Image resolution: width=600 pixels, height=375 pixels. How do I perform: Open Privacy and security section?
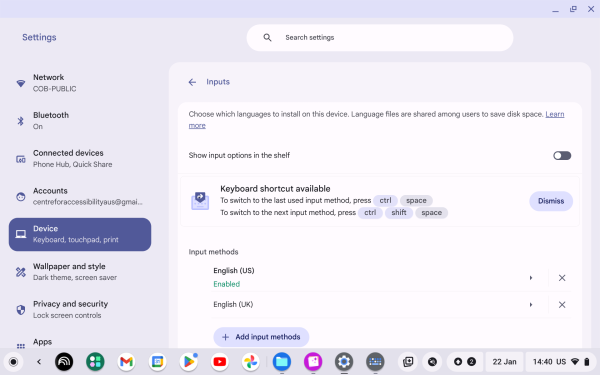(80, 310)
